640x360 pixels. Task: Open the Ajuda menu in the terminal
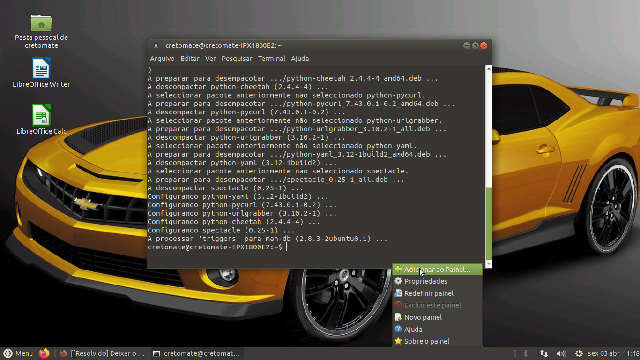300,58
